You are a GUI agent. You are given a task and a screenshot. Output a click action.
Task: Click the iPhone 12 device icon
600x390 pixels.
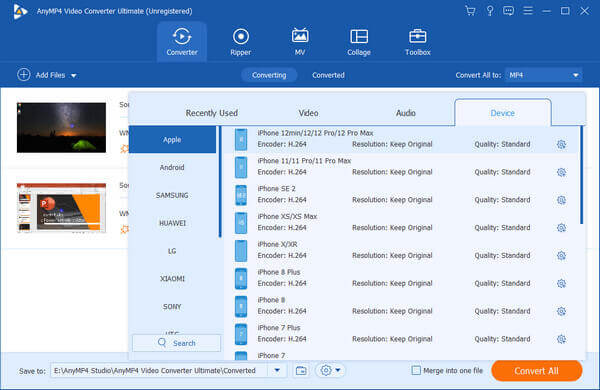pyautogui.click(x=241, y=140)
